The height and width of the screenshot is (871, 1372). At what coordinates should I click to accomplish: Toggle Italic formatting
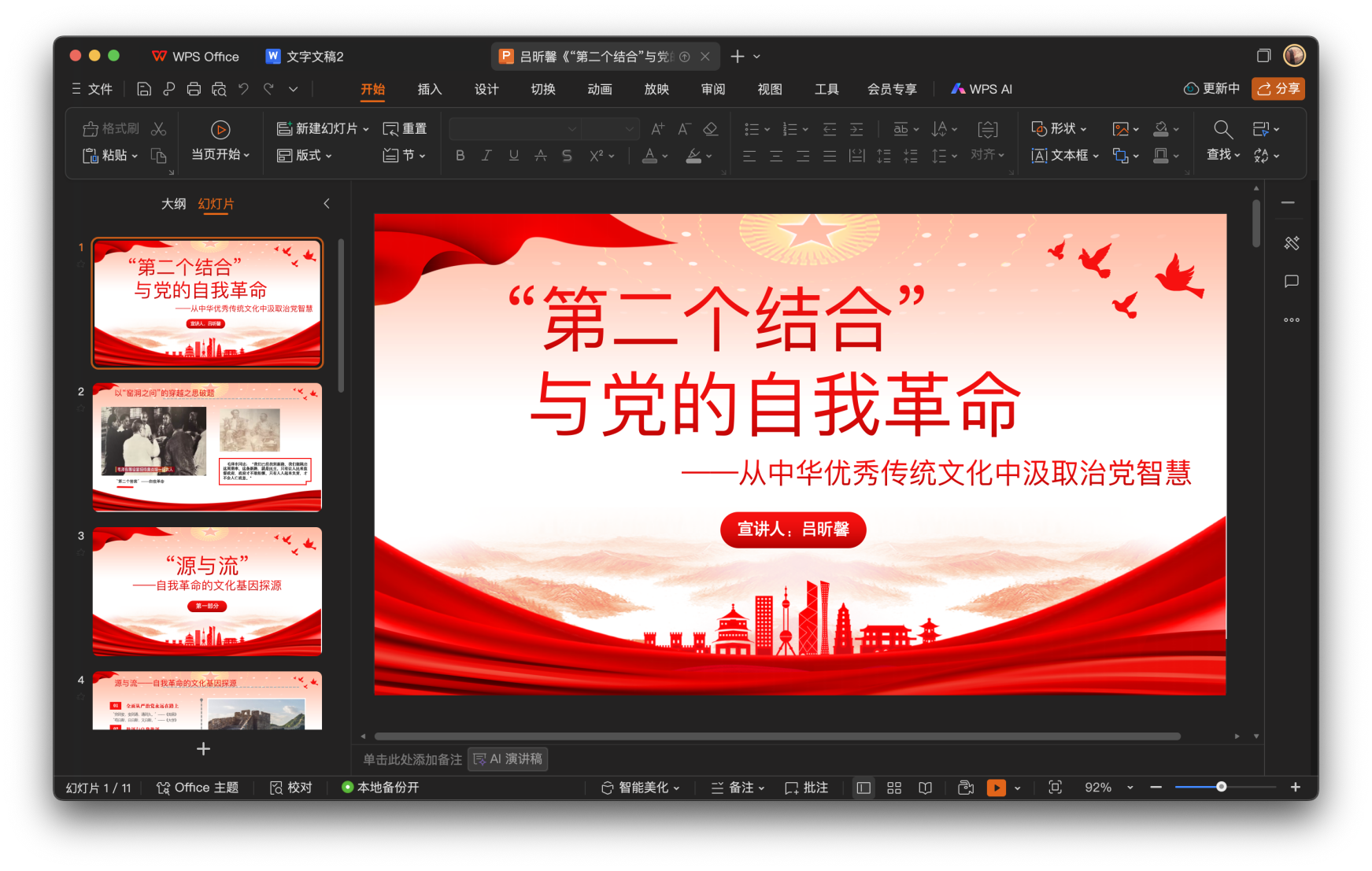click(x=486, y=156)
